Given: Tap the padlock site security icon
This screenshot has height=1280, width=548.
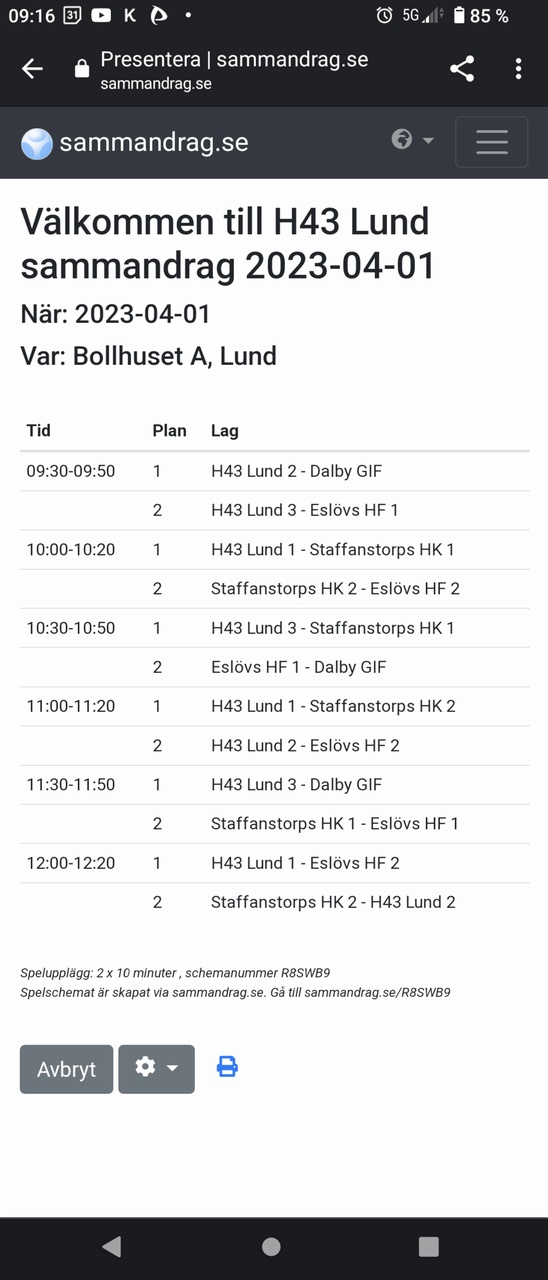Looking at the screenshot, I should point(82,69).
